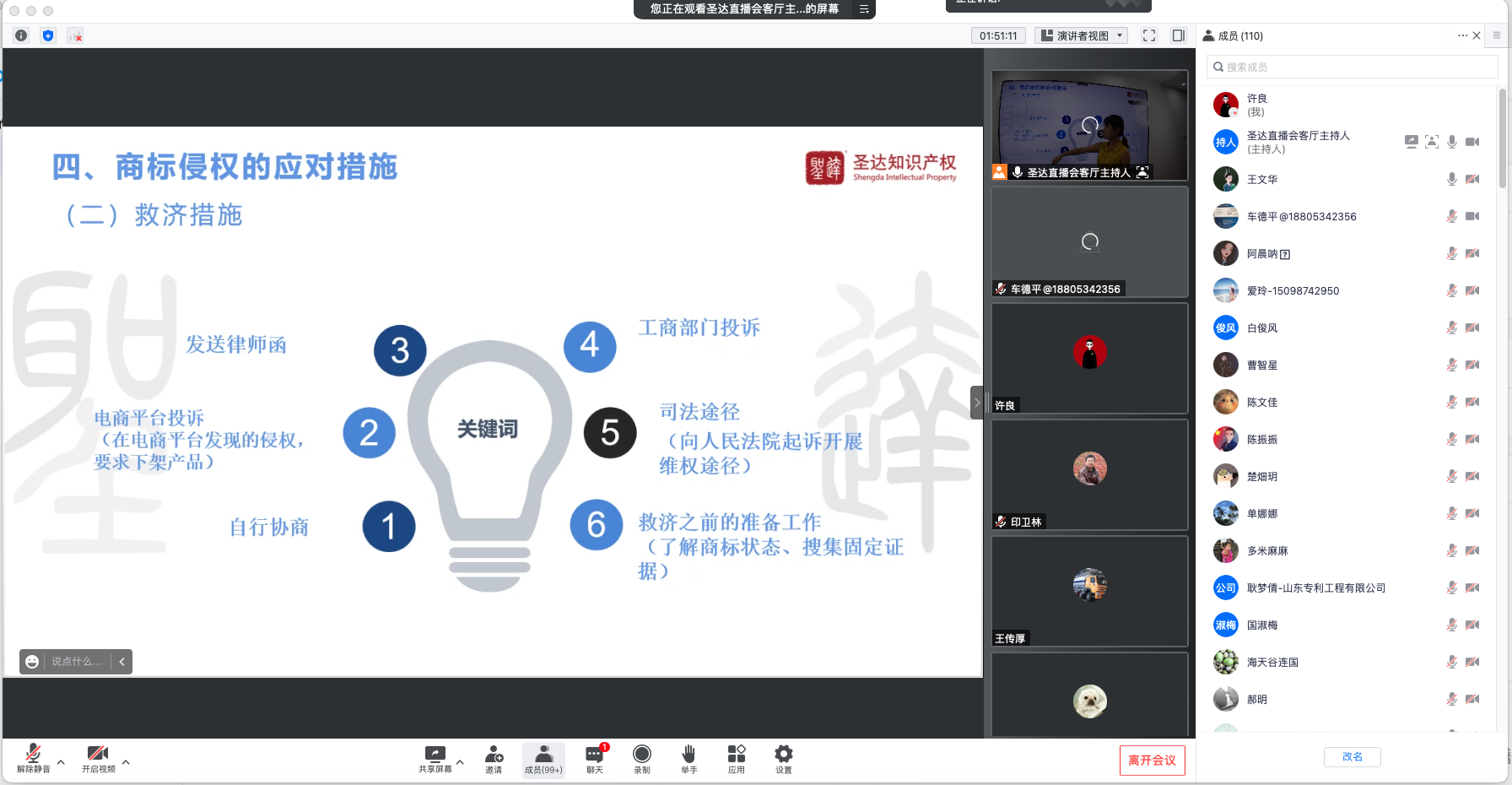Click the 搜索成员 search field
Screen dimensions: 1512x785
click(x=1352, y=66)
